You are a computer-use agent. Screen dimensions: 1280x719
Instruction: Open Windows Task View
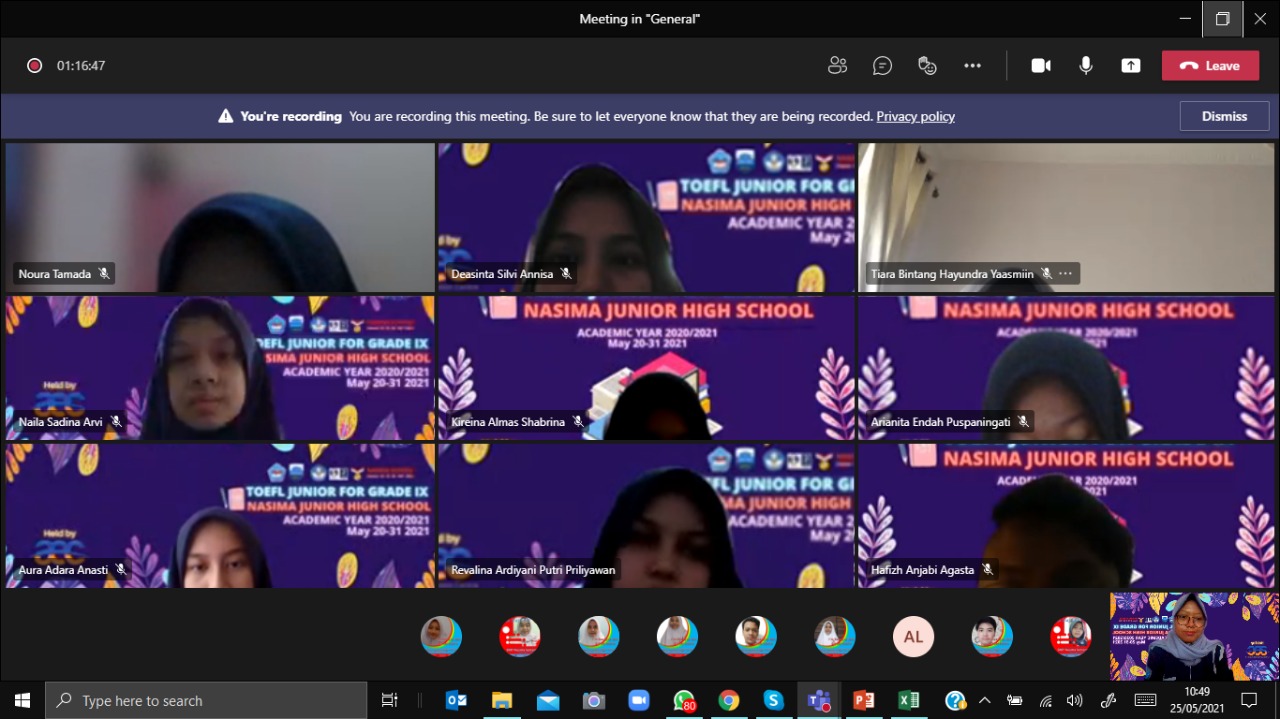click(390, 701)
